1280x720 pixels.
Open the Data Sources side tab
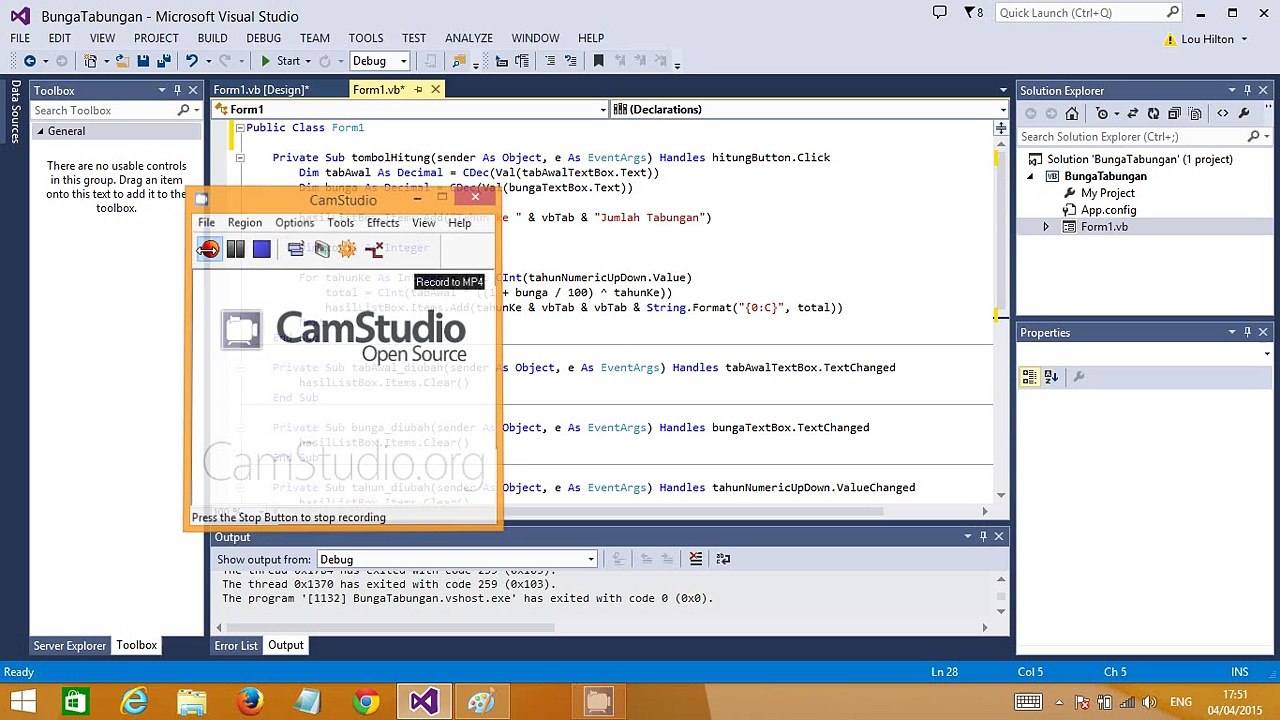pos(15,112)
